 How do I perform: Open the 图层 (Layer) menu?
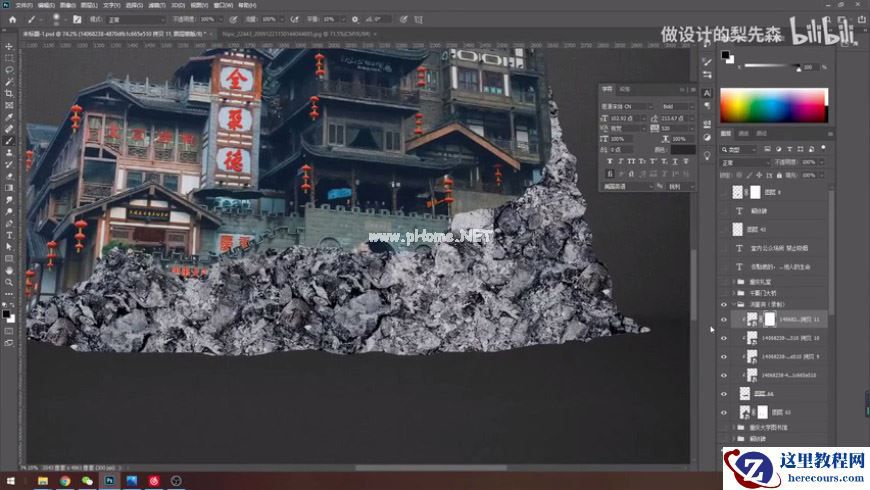coord(89,5)
